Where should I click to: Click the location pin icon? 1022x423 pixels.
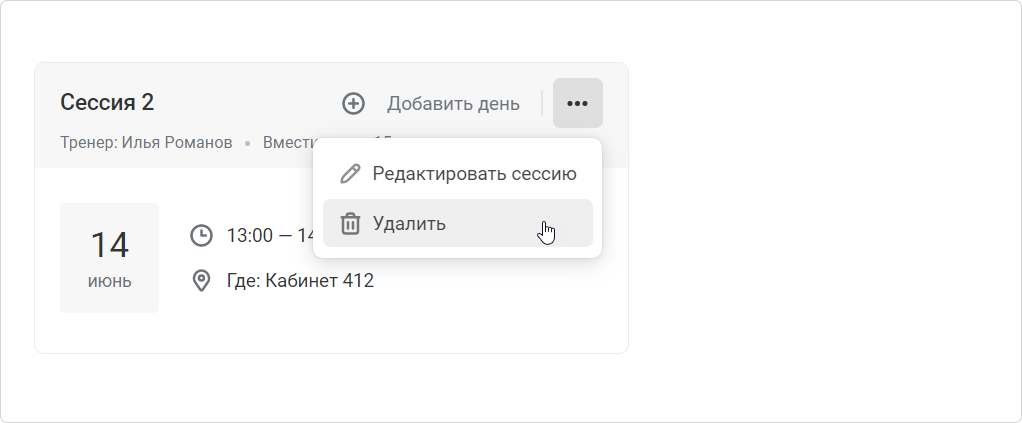pyautogui.click(x=201, y=281)
